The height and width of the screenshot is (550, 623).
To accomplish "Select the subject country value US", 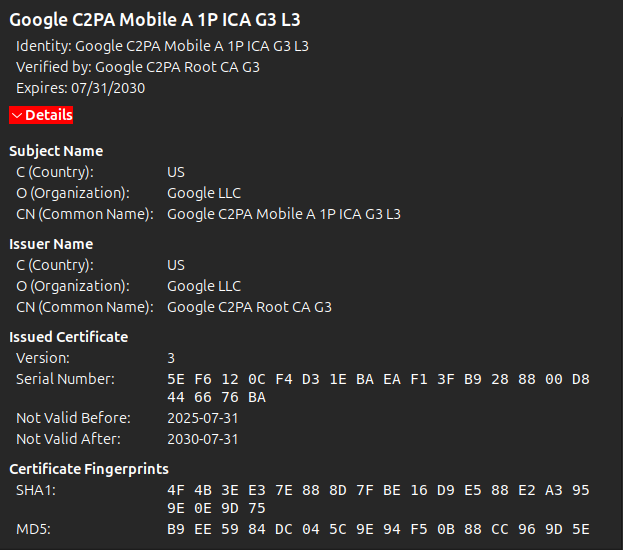I will tap(176, 172).
